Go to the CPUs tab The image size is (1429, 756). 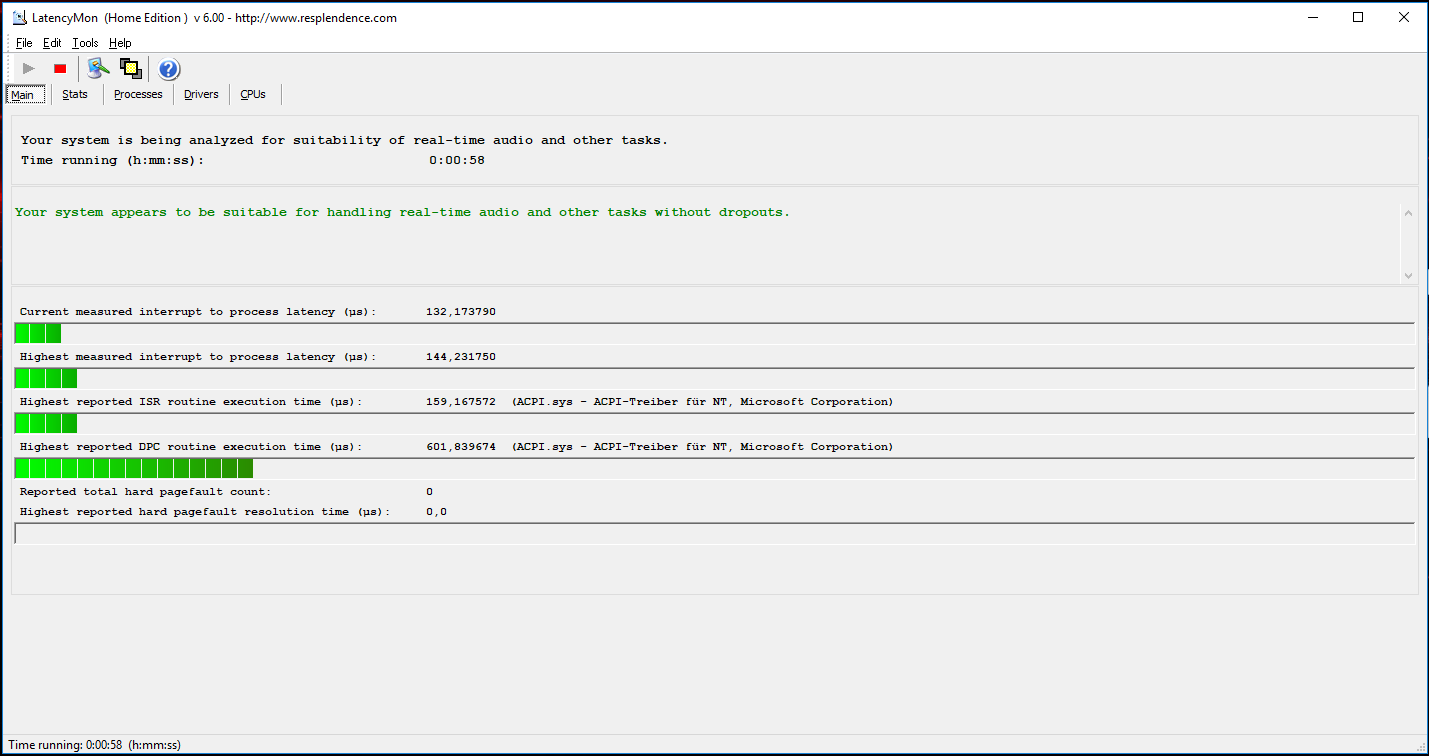pyautogui.click(x=253, y=94)
